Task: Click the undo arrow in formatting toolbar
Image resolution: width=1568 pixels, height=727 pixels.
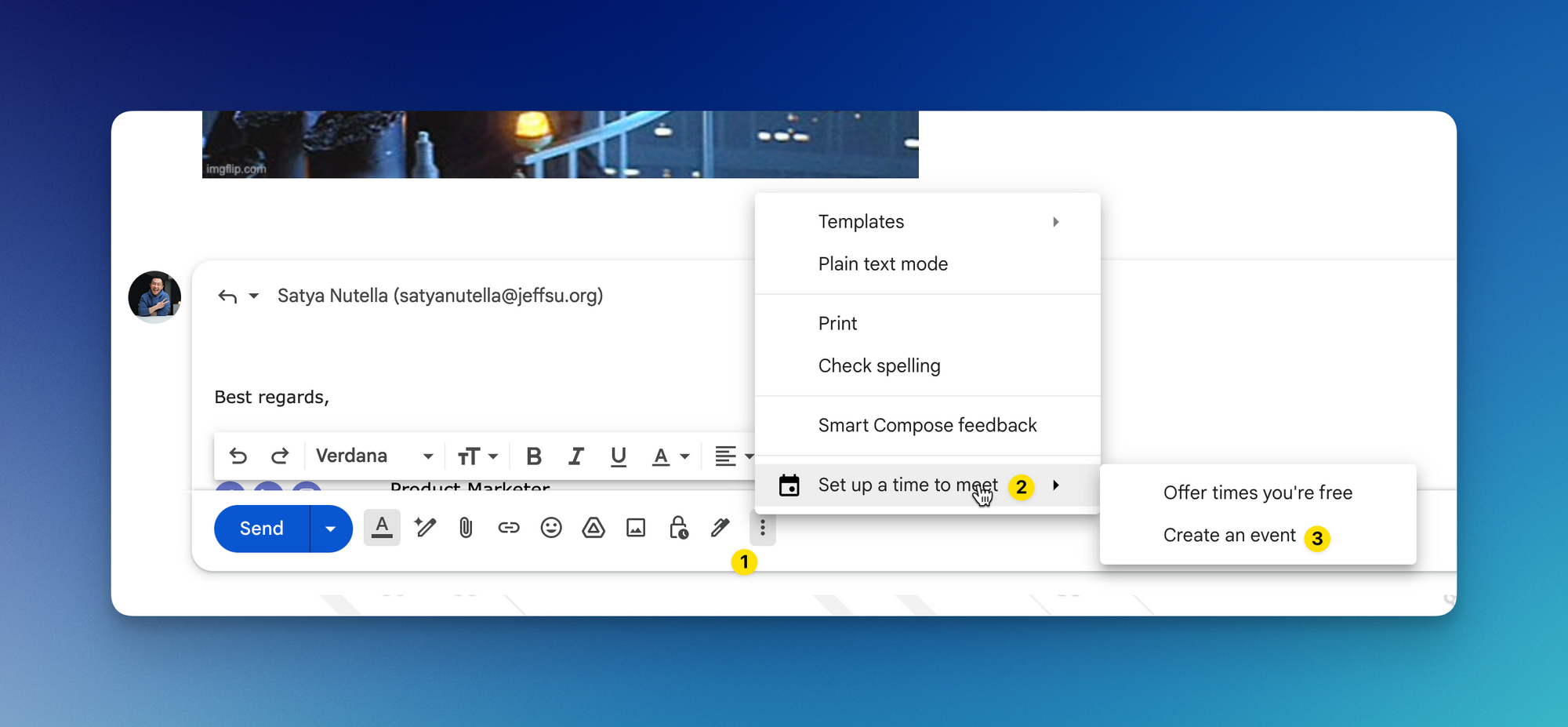Action: tap(238, 456)
